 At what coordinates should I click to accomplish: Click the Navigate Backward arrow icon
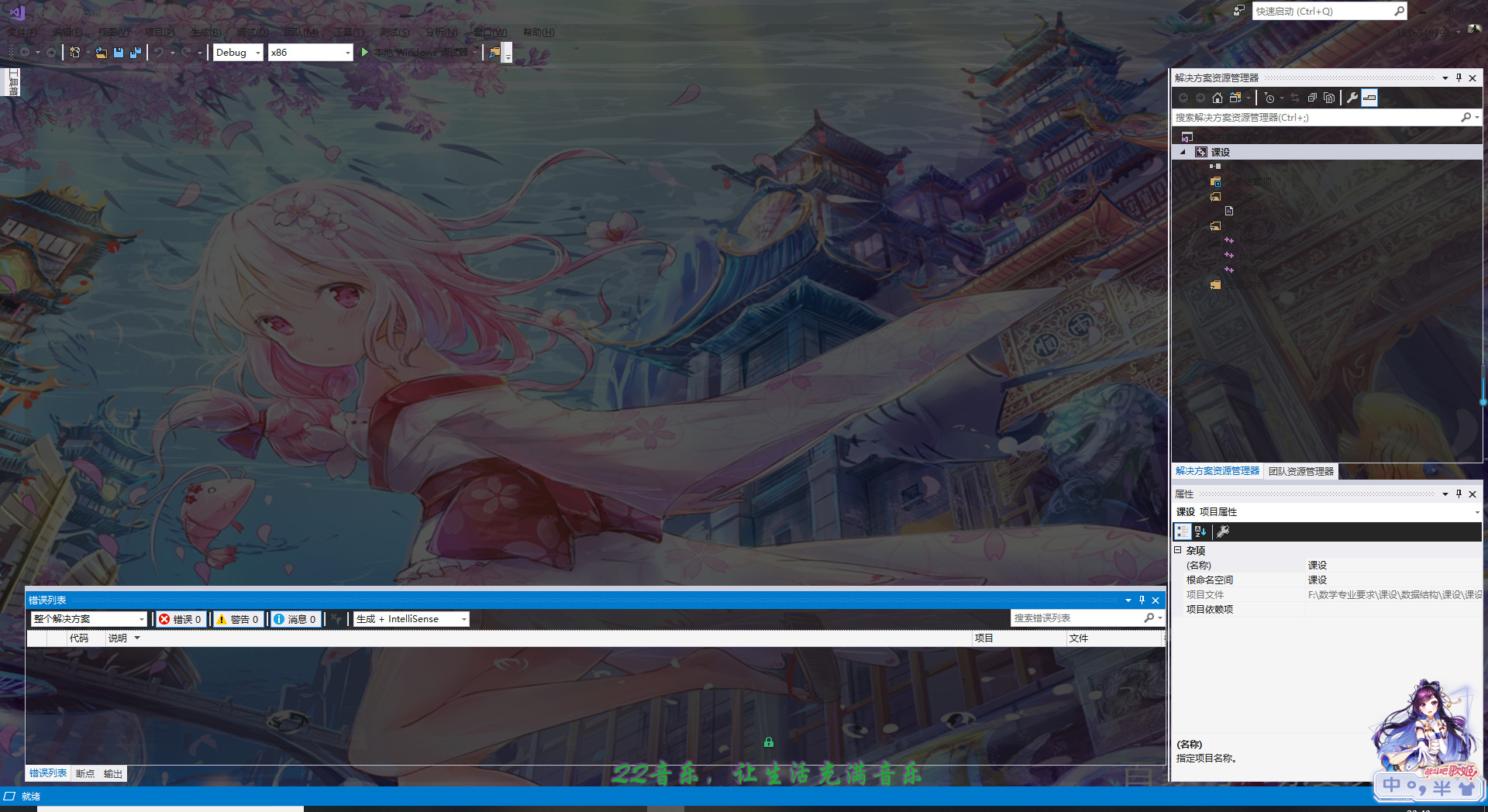[25, 53]
